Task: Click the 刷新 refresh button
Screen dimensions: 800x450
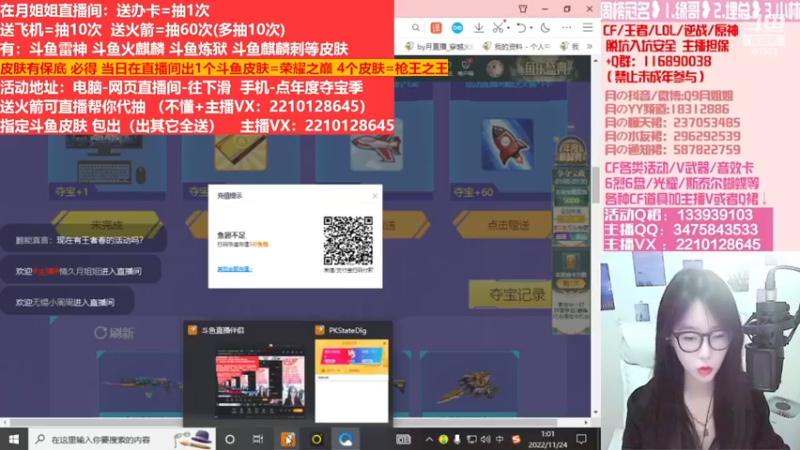Action: click(x=115, y=333)
